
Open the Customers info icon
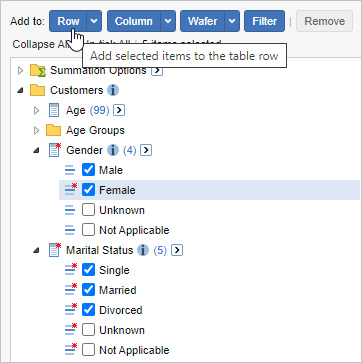pos(113,90)
